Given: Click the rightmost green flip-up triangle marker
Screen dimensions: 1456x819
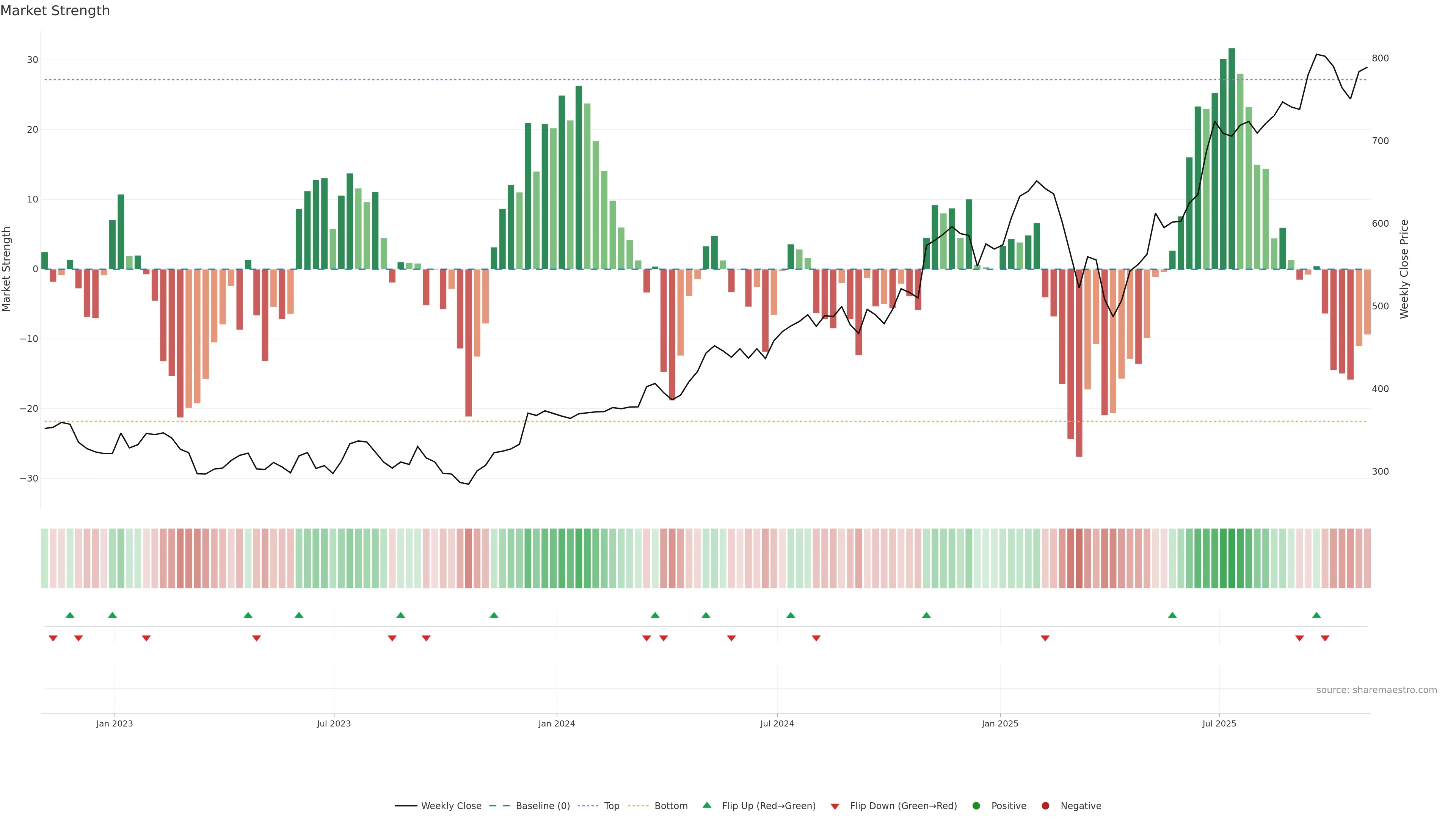Looking at the screenshot, I should [1316, 615].
